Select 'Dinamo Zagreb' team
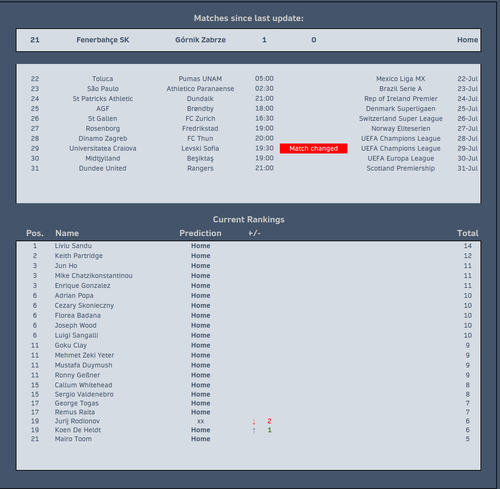The height and width of the screenshot is (489, 500). click(x=103, y=138)
